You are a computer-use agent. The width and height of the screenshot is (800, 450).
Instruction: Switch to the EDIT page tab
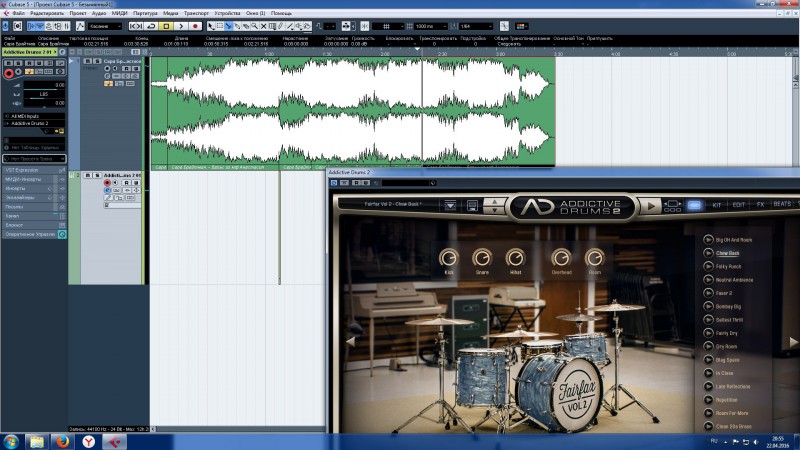click(x=738, y=205)
